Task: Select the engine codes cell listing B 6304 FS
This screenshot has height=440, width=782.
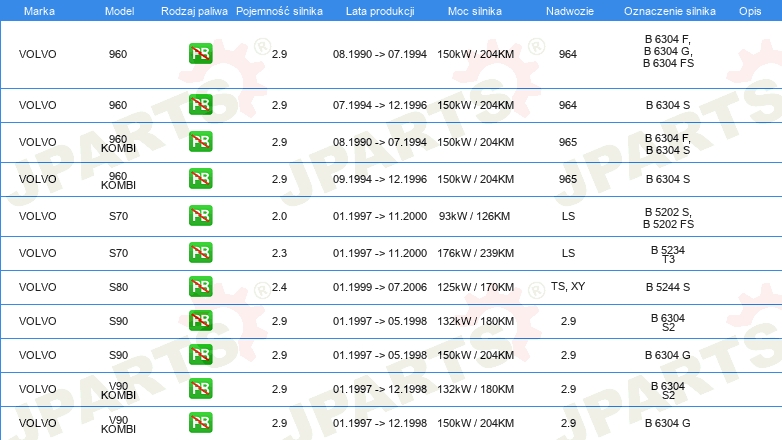Action: pyautogui.click(x=668, y=51)
